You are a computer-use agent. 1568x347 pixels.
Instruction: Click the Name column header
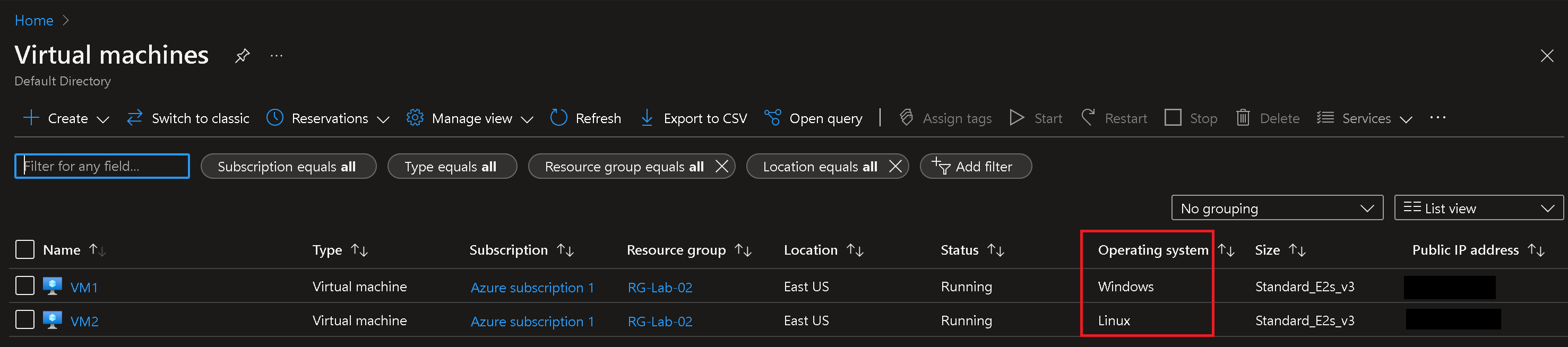pyautogui.click(x=62, y=249)
